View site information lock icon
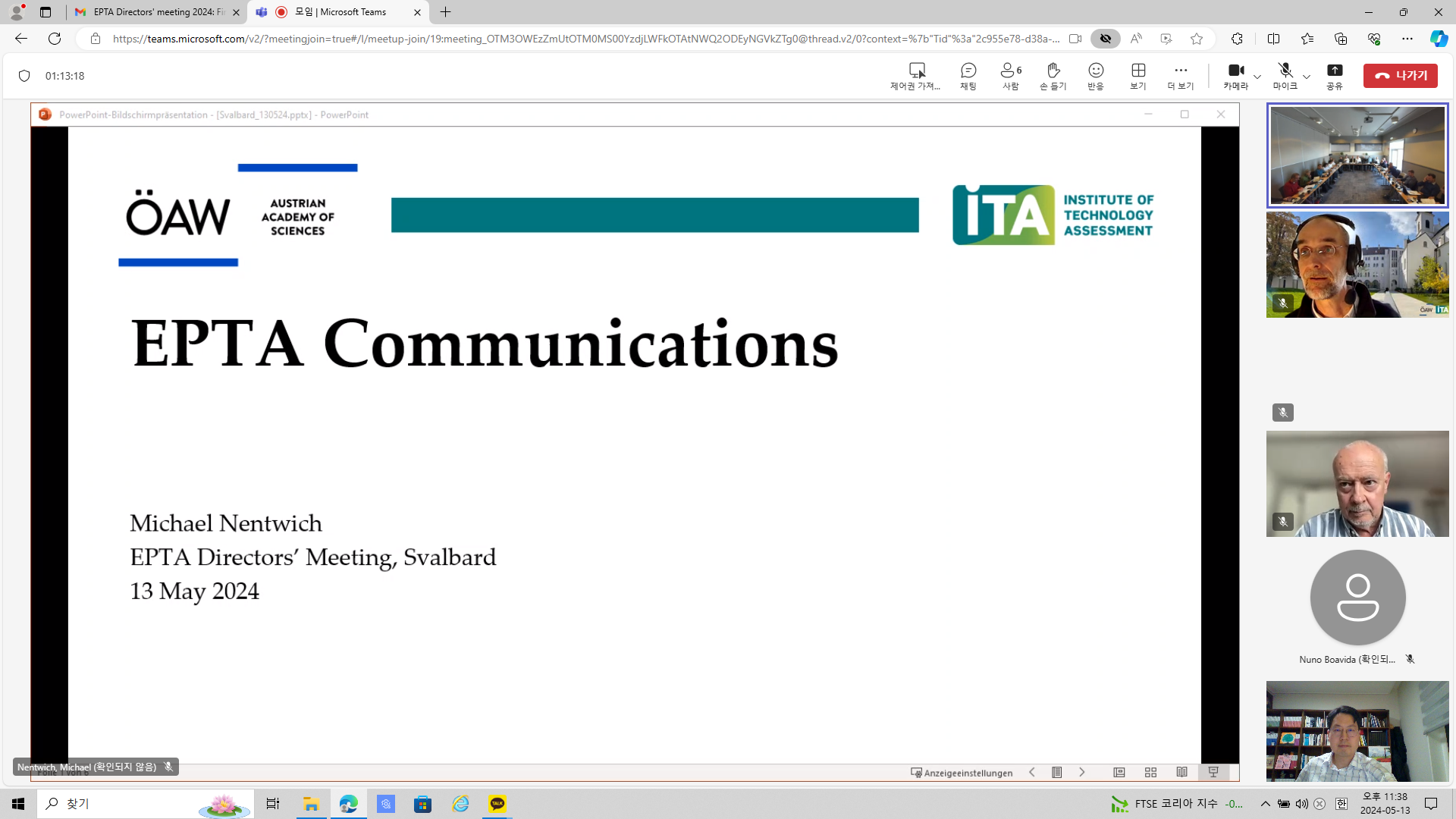The height and width of the screenshot is (819, 1456). click(x=96, y=39)
